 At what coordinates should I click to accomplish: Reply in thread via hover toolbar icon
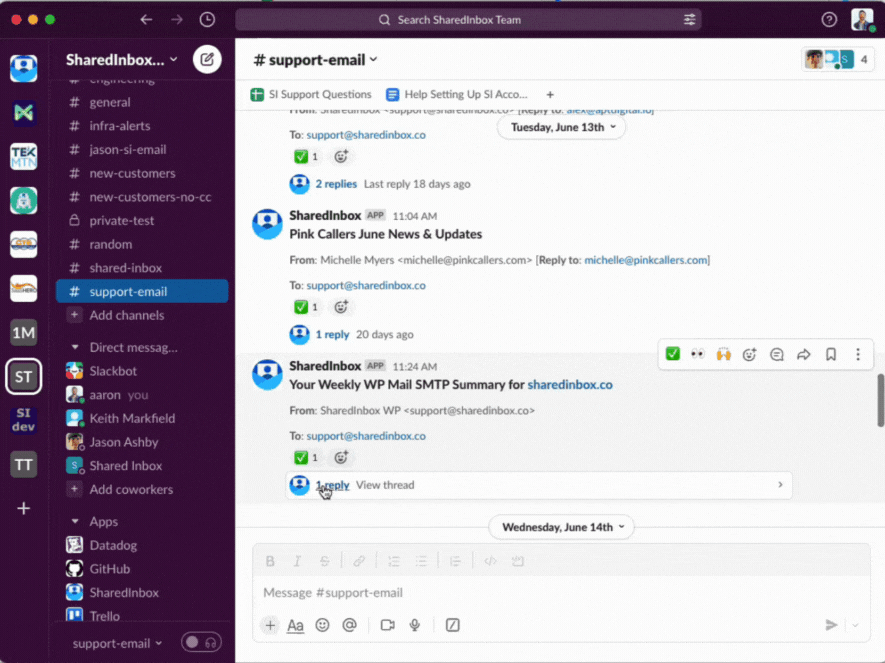click(x=777, y=354)
